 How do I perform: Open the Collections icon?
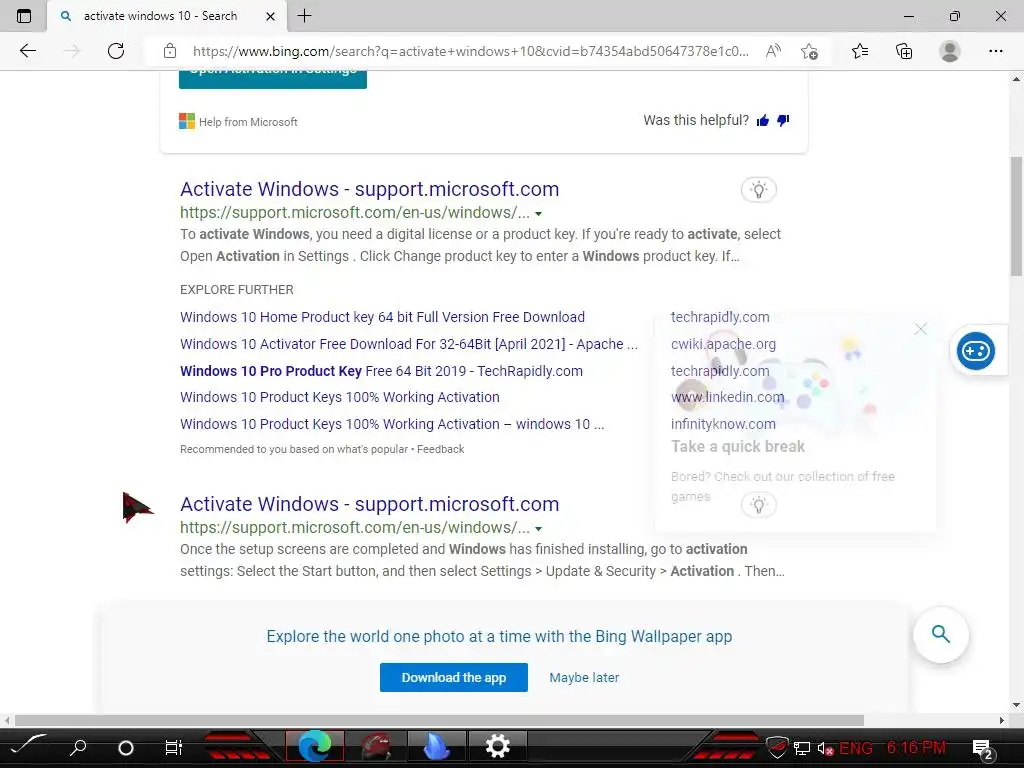[904, 51]
